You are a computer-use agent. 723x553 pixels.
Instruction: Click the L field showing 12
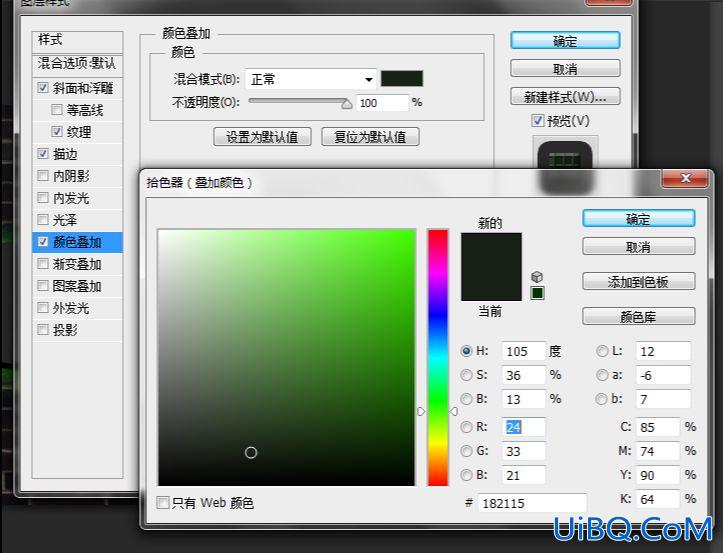[x=663, y=351]
